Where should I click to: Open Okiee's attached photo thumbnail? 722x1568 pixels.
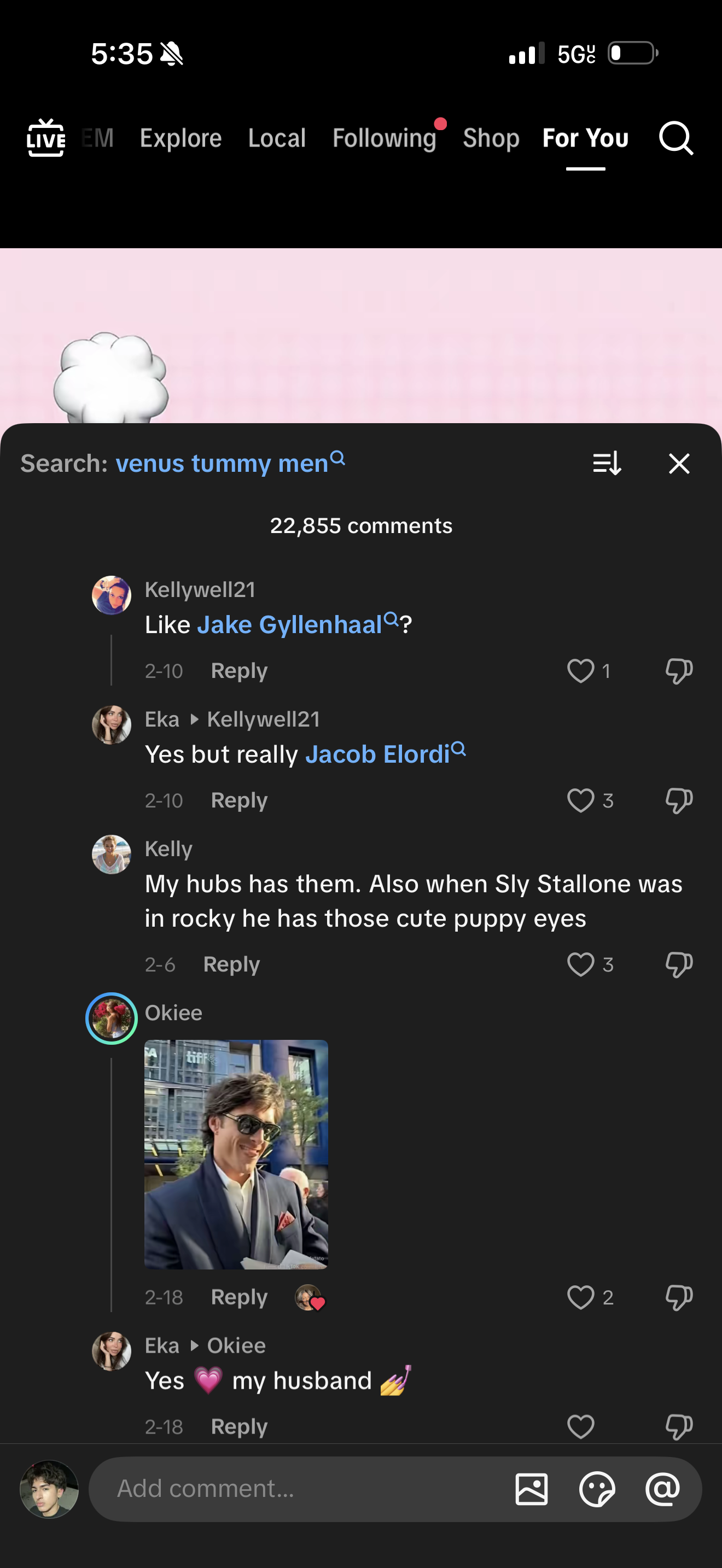pyautogui.click(x=236, y=1154)
